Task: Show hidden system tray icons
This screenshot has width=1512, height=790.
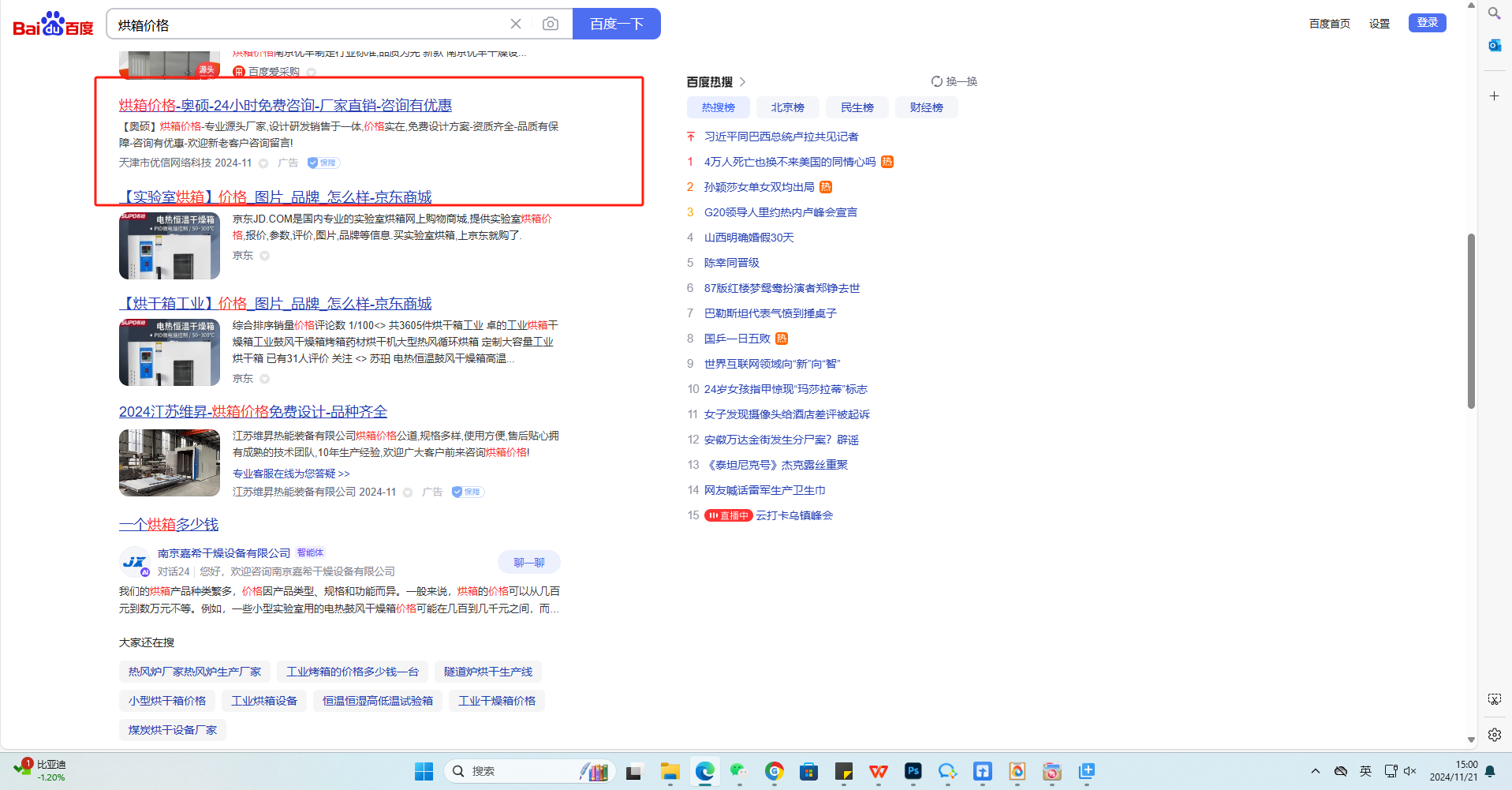Action: point(1315,771)
